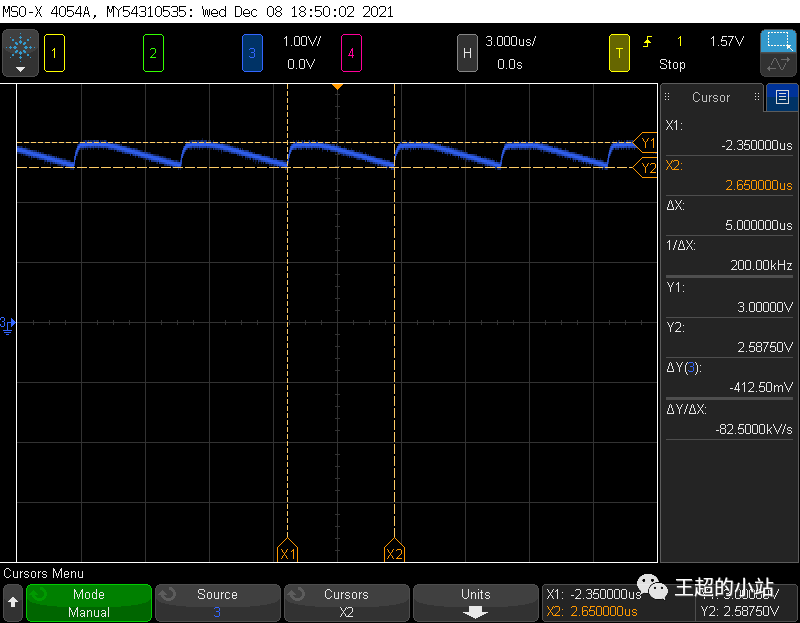Click the Y2 readout softkey
The width and height of the screenshot is (800, 623).
pyautogui.click(x=740, y=611)
